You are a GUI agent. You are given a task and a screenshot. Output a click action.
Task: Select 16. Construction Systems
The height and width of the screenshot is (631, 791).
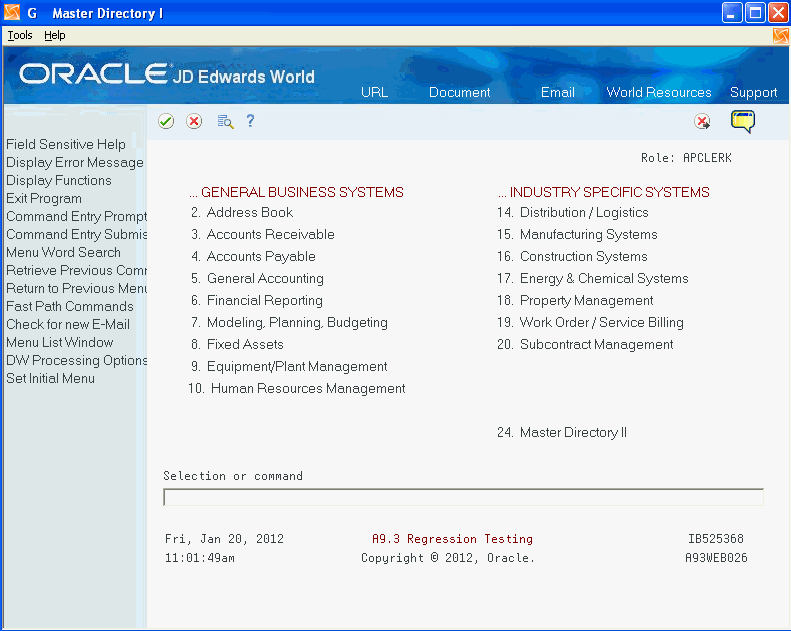point(572,257)
